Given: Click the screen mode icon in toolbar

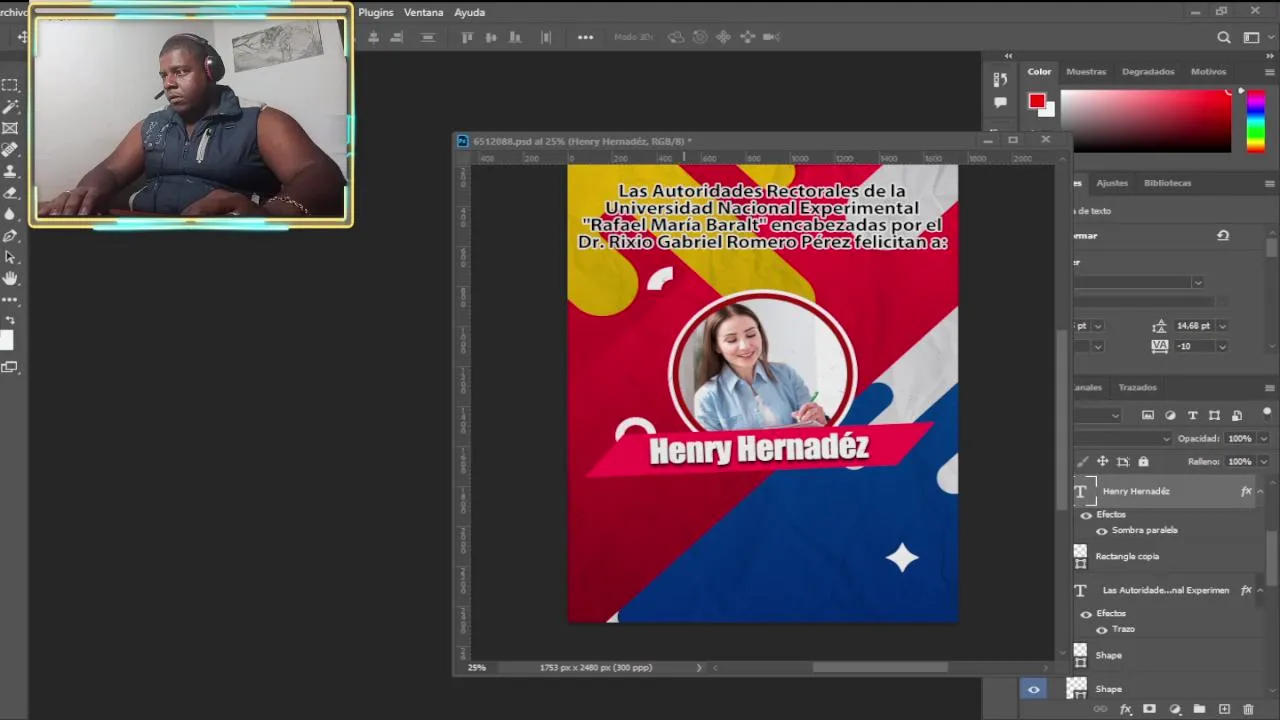Looking at the screenshot, I should click(10, 367).
